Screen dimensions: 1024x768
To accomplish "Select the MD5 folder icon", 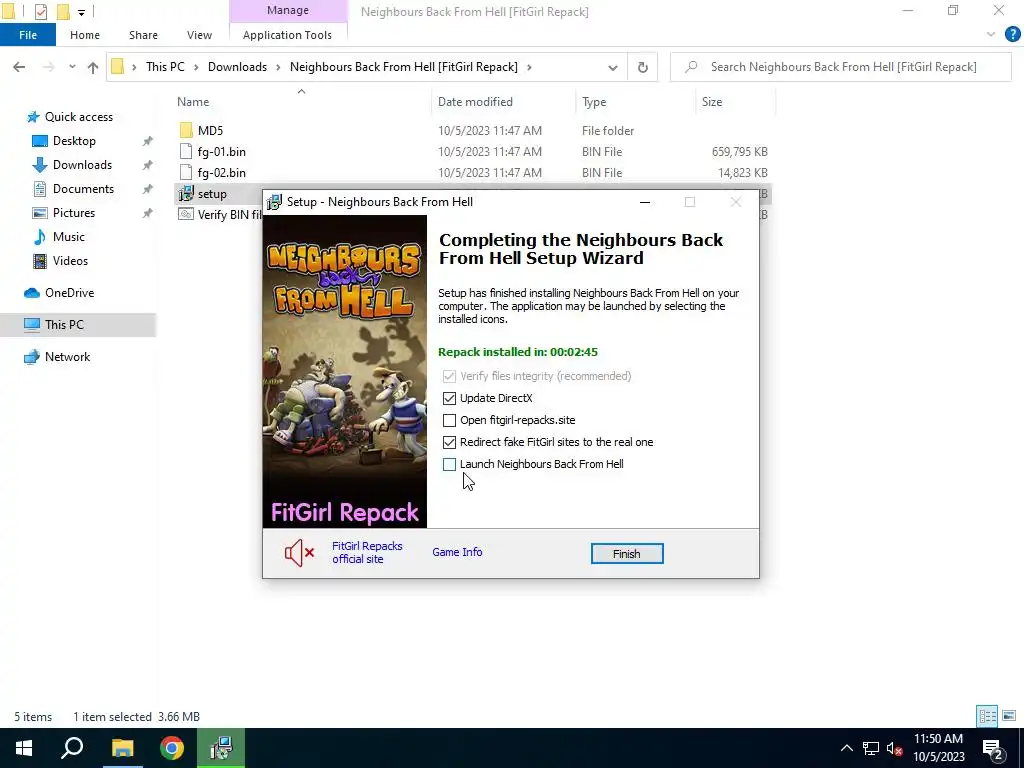I will (186, 130).
